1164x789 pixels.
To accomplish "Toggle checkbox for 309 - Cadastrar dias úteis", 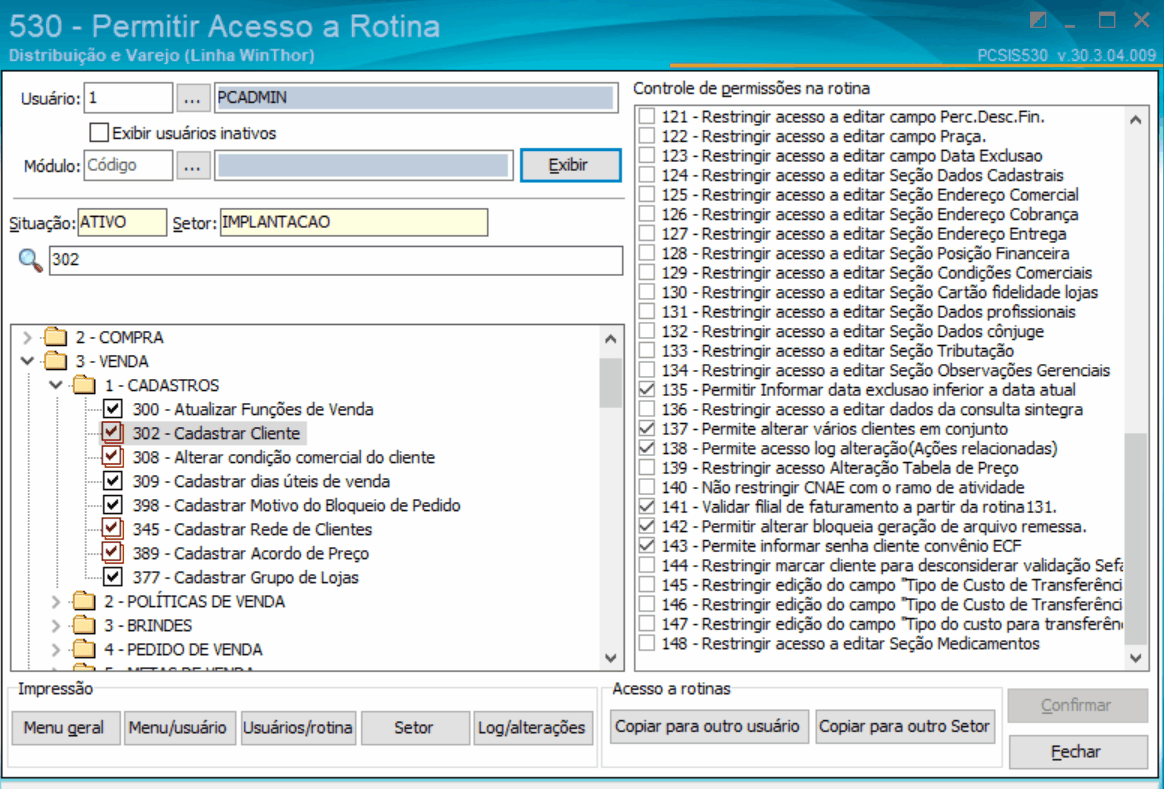I will tap(113, 481).
